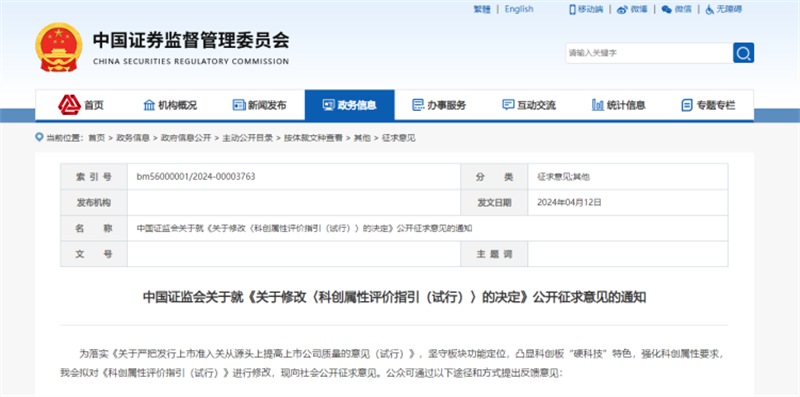This screenshot has height=397, width=800.
Task: Click the 文号 label cell
Action: [x=94, y=254]
